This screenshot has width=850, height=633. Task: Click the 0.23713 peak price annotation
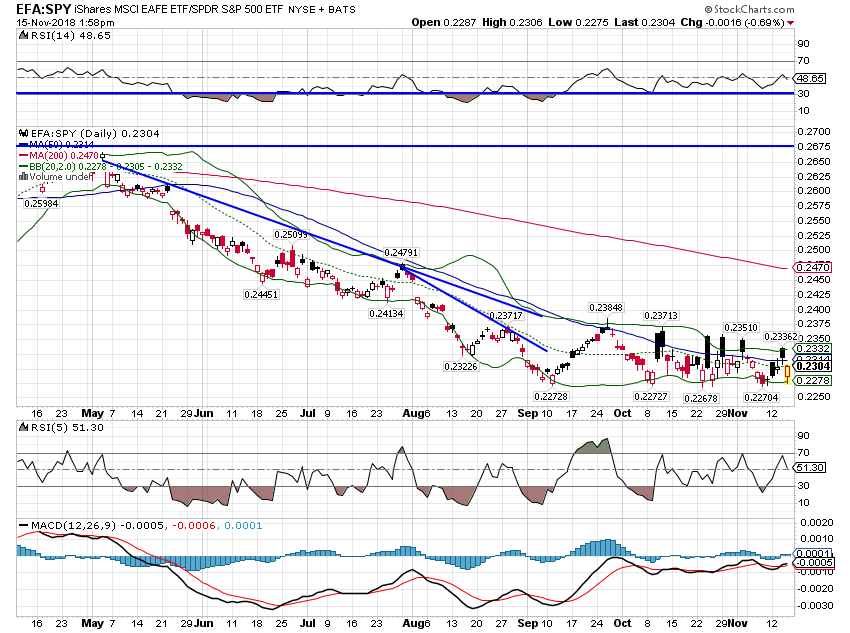click(x=661, y=315)
